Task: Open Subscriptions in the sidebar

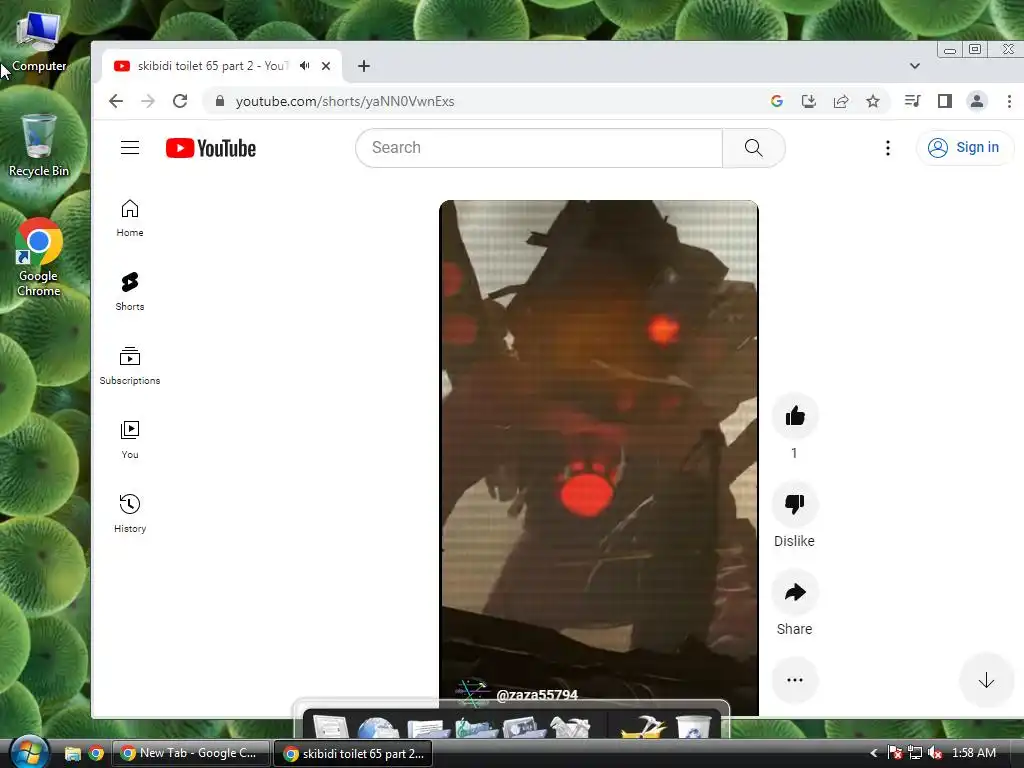Action: [x=130, y=366]
